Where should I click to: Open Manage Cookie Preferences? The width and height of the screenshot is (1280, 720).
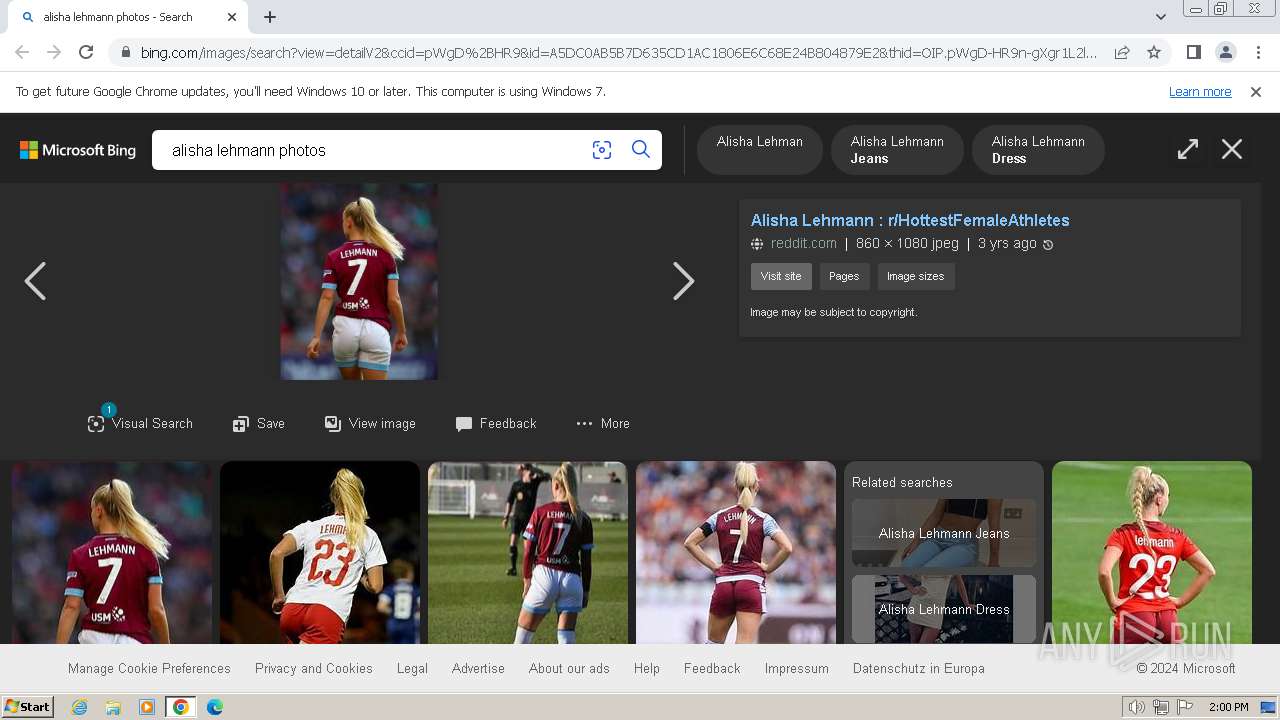point(149,668)
